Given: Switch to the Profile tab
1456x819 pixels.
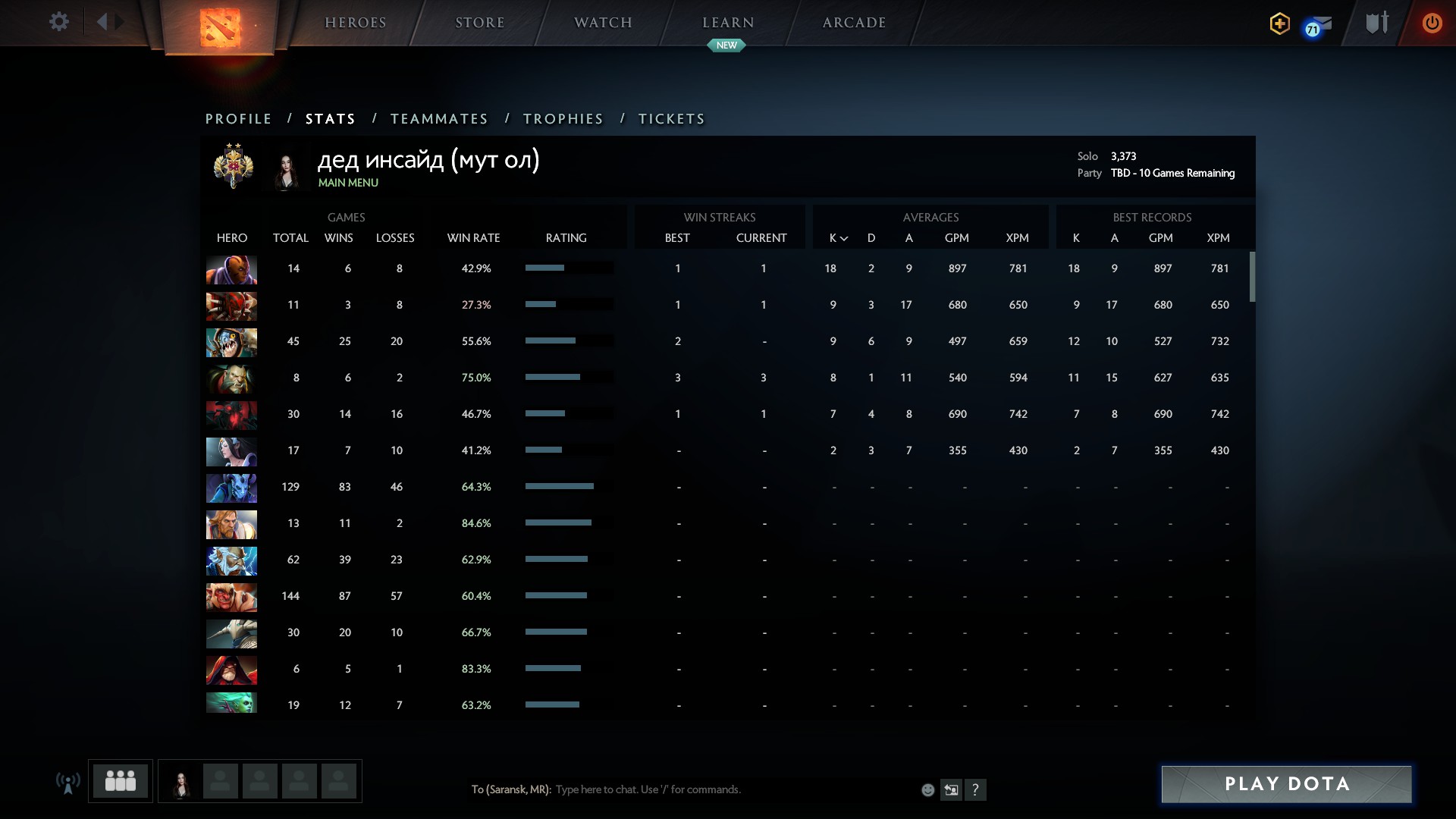Looking at the screenshot, I should click(238, 119).
